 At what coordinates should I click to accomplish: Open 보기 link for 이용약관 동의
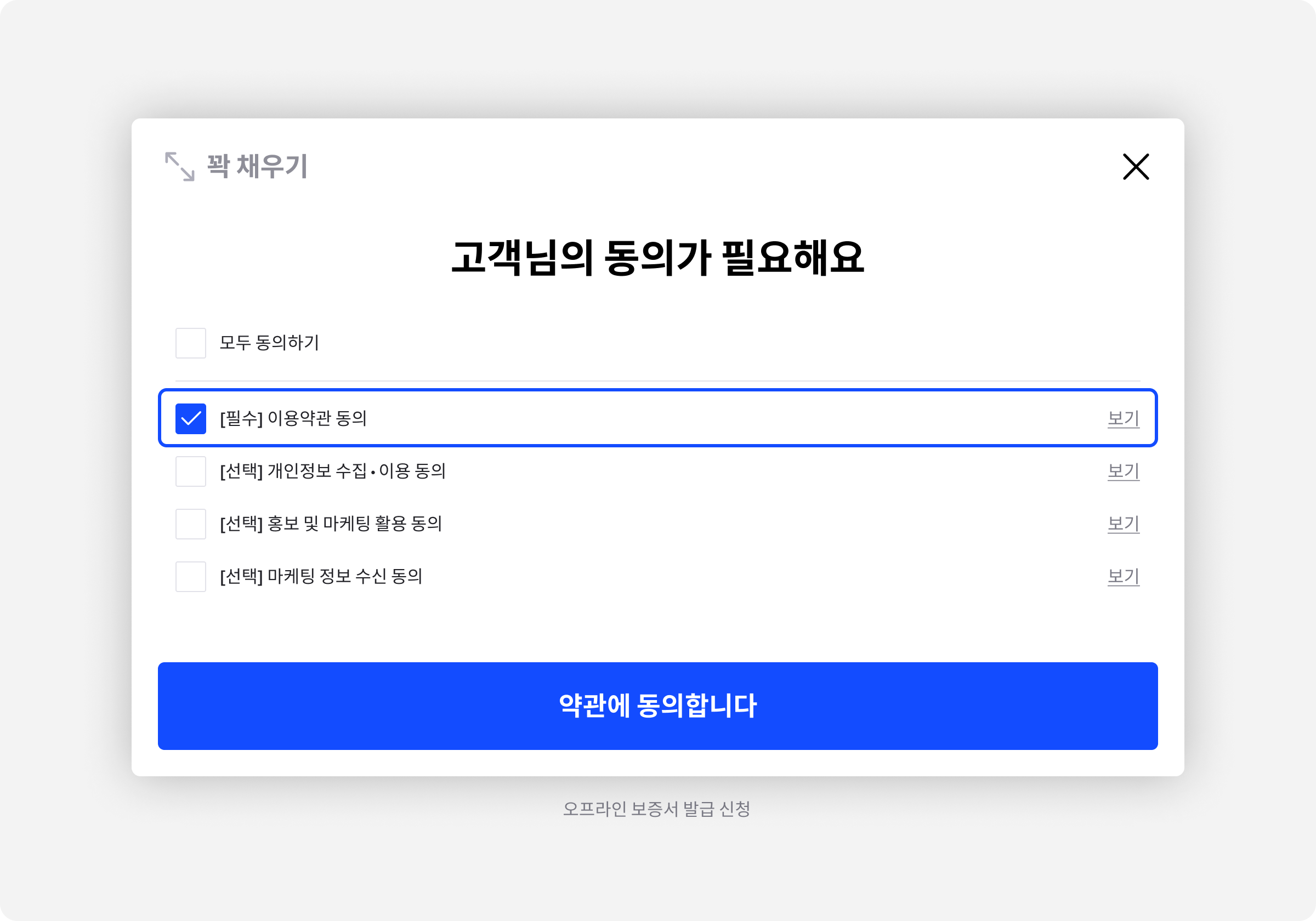[1123, 419]
